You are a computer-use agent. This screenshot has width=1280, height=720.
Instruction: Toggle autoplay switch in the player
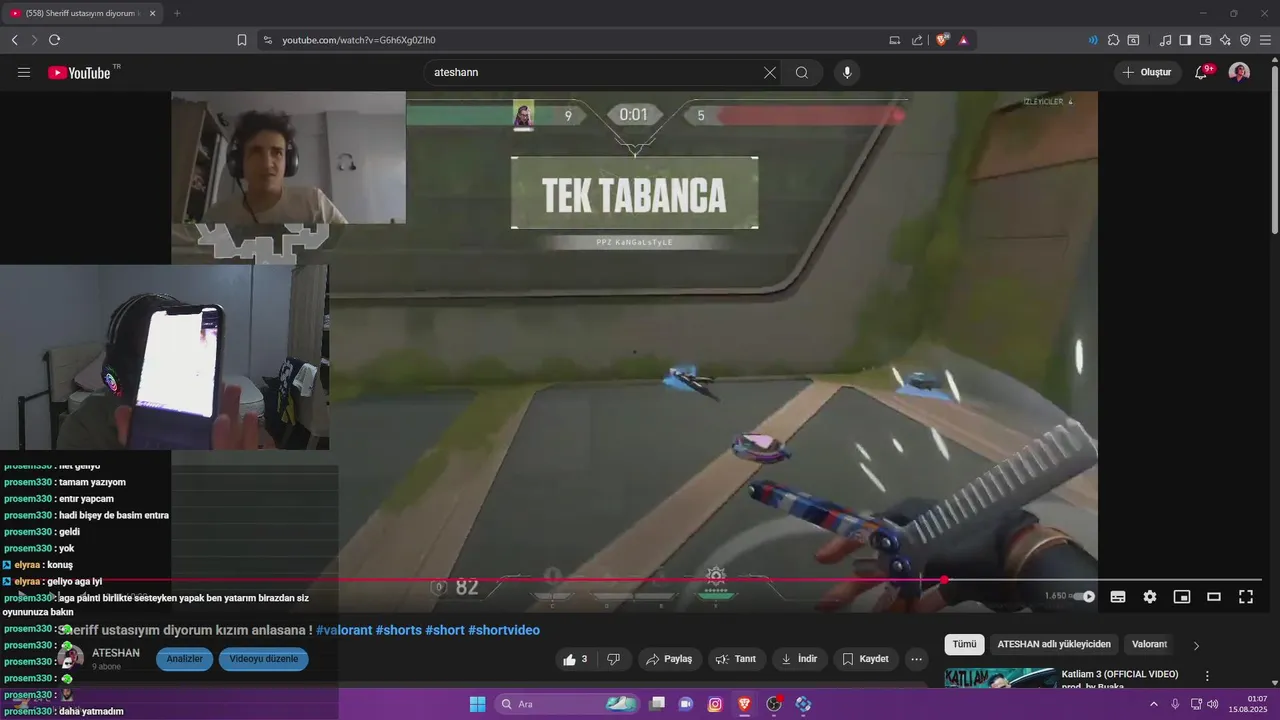(x=1084, y=597)
